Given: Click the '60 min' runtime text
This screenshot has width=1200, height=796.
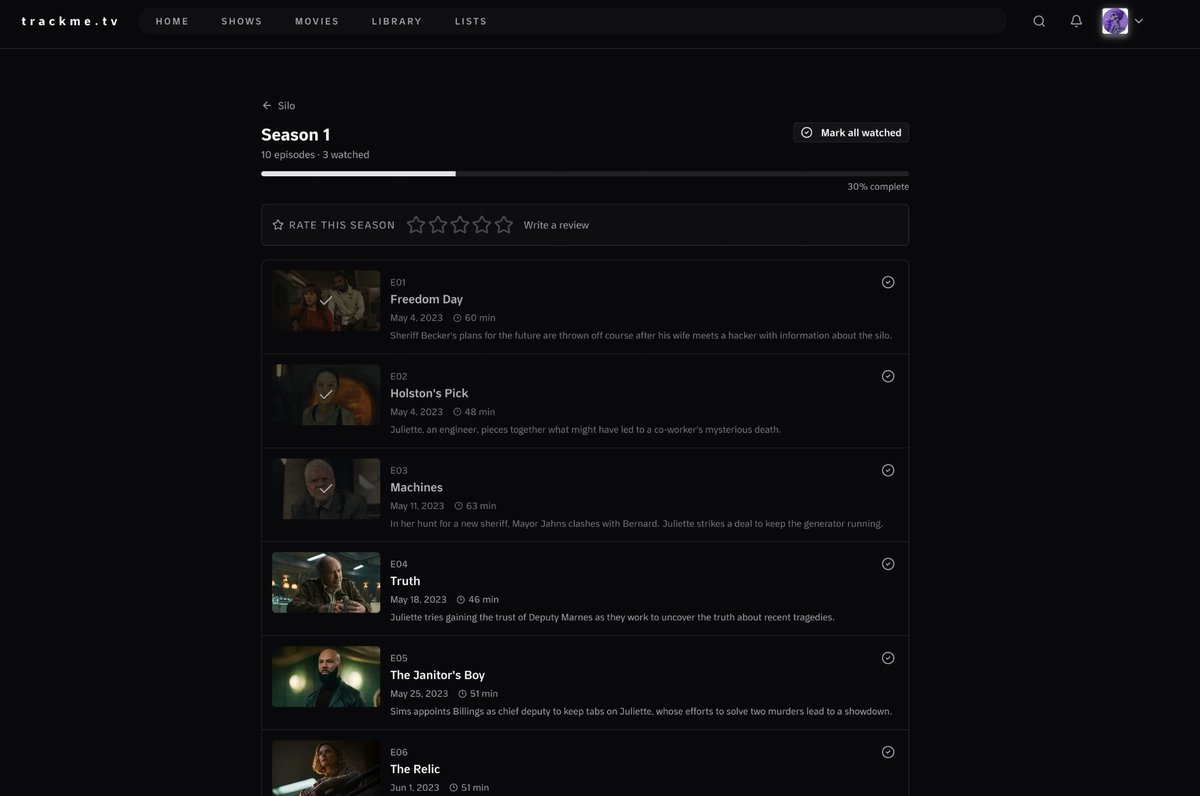Looking at the screenshot, I should (x=480, y=318).
